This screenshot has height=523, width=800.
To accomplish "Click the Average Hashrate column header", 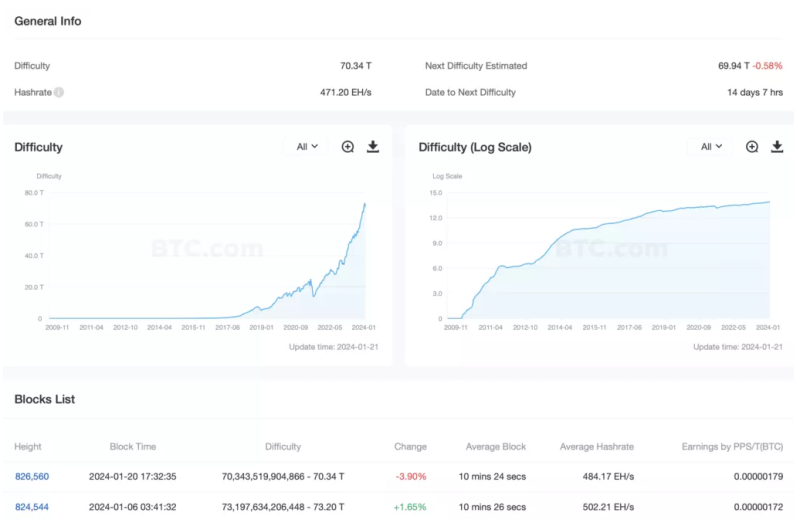I will coord(597,446).
